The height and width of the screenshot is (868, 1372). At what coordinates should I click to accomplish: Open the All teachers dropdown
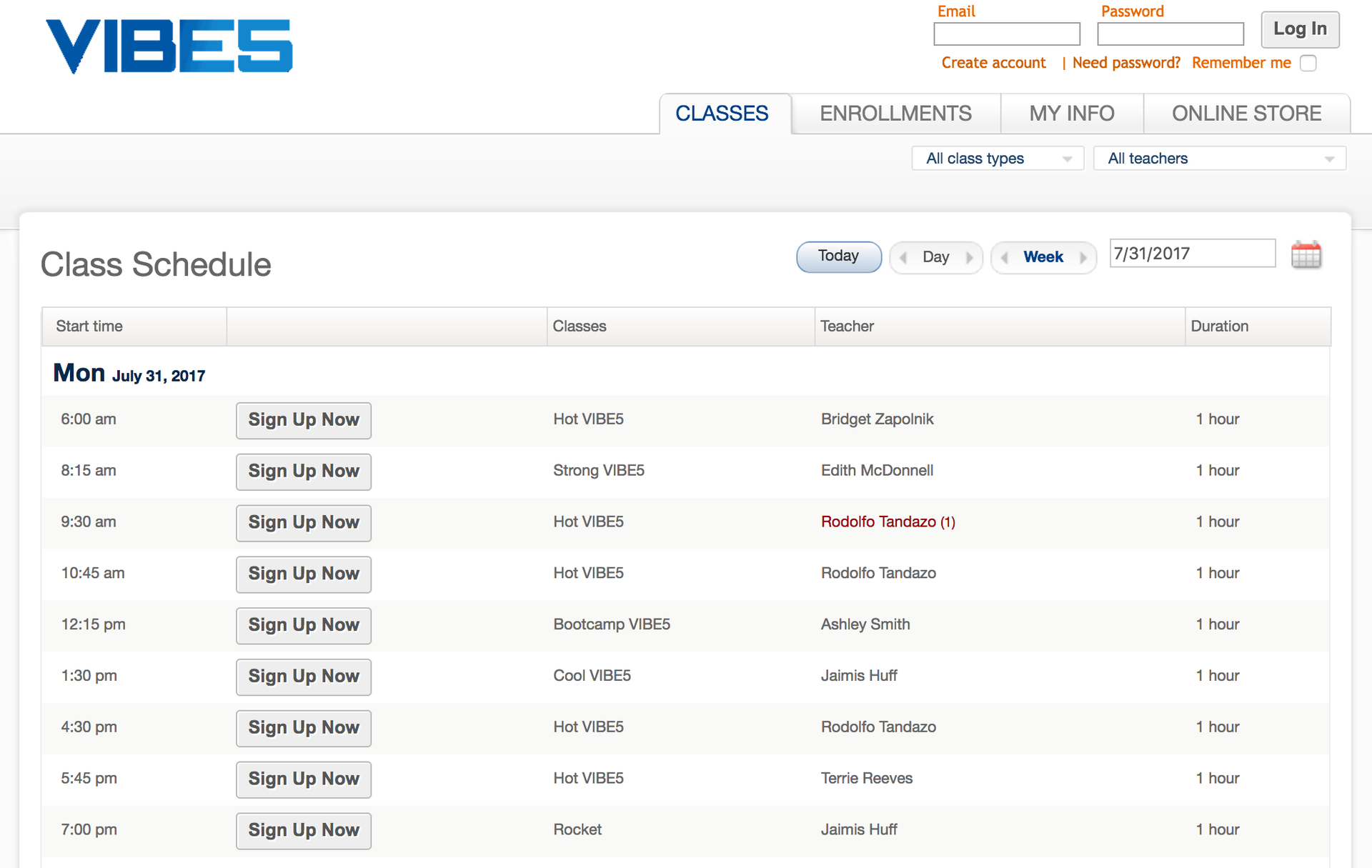click(1219, 159)
